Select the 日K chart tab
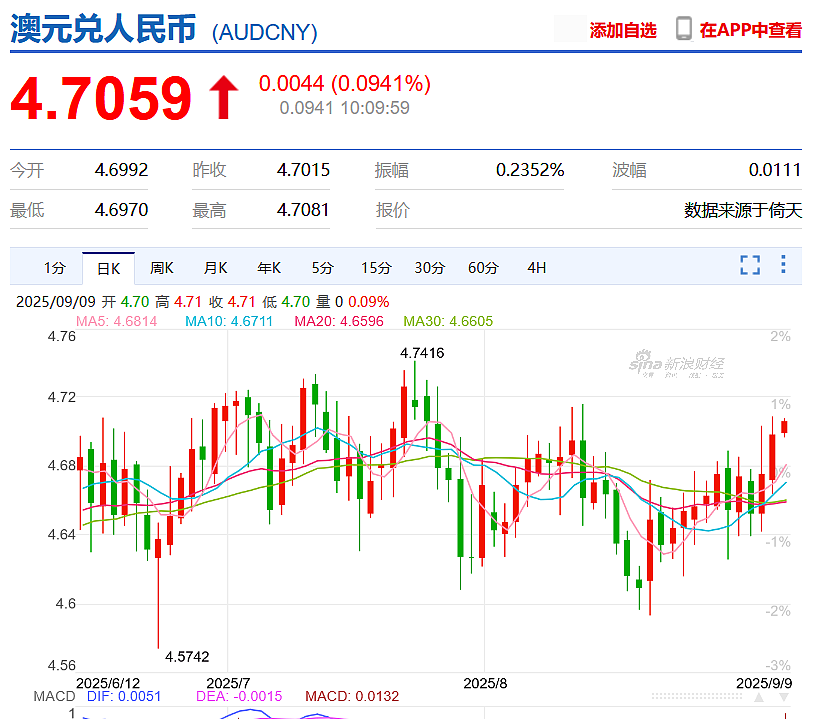This screenshot has width=821, height=719. pos(108,269)
